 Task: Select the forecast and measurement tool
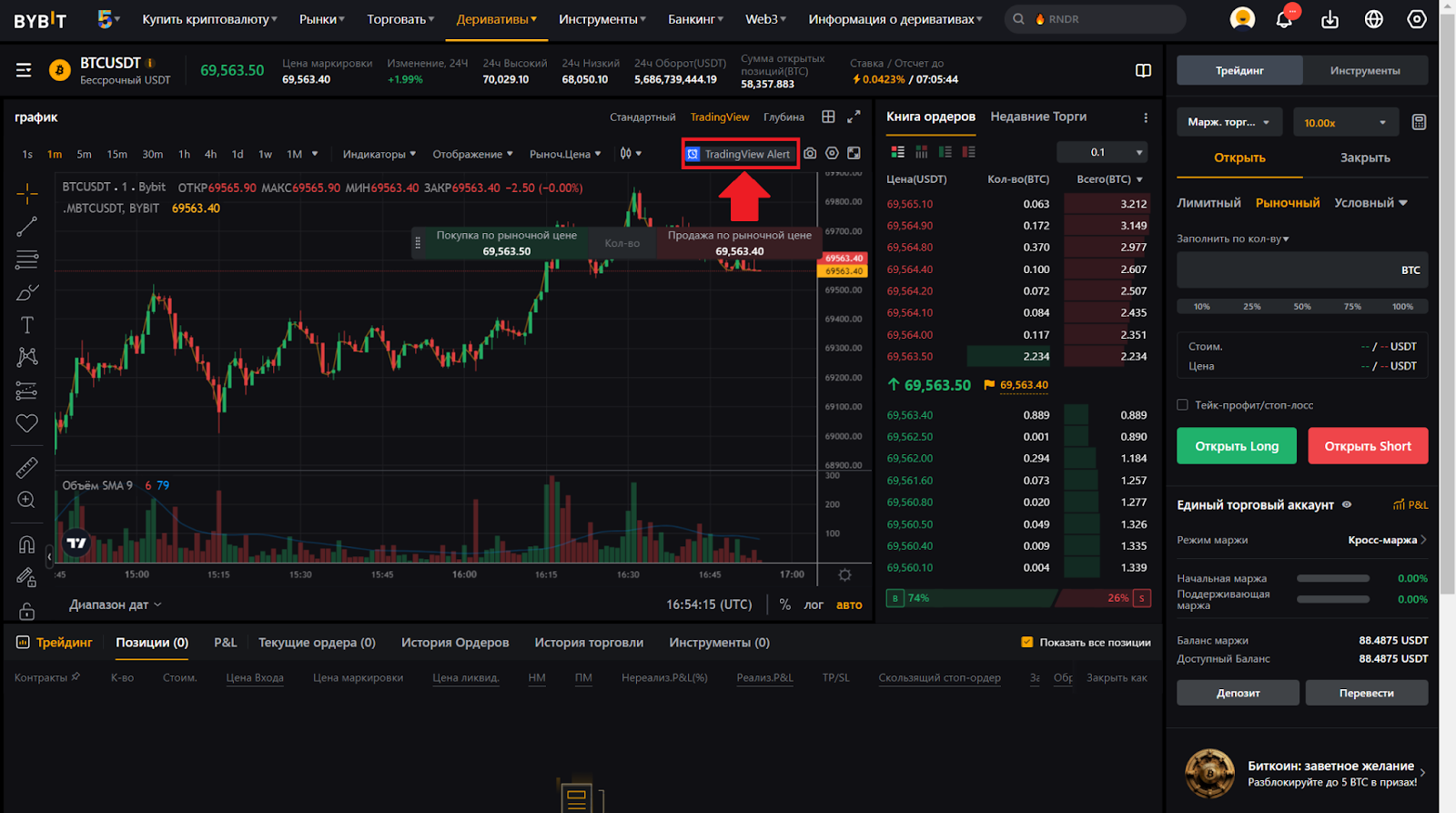[x=27, y=391]
